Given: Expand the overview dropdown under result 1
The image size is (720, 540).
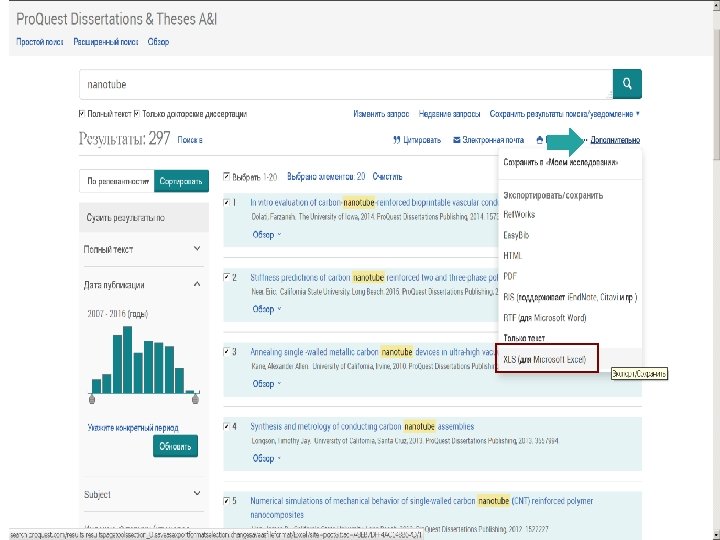Looking at the screenshot, I should [267, 235].
